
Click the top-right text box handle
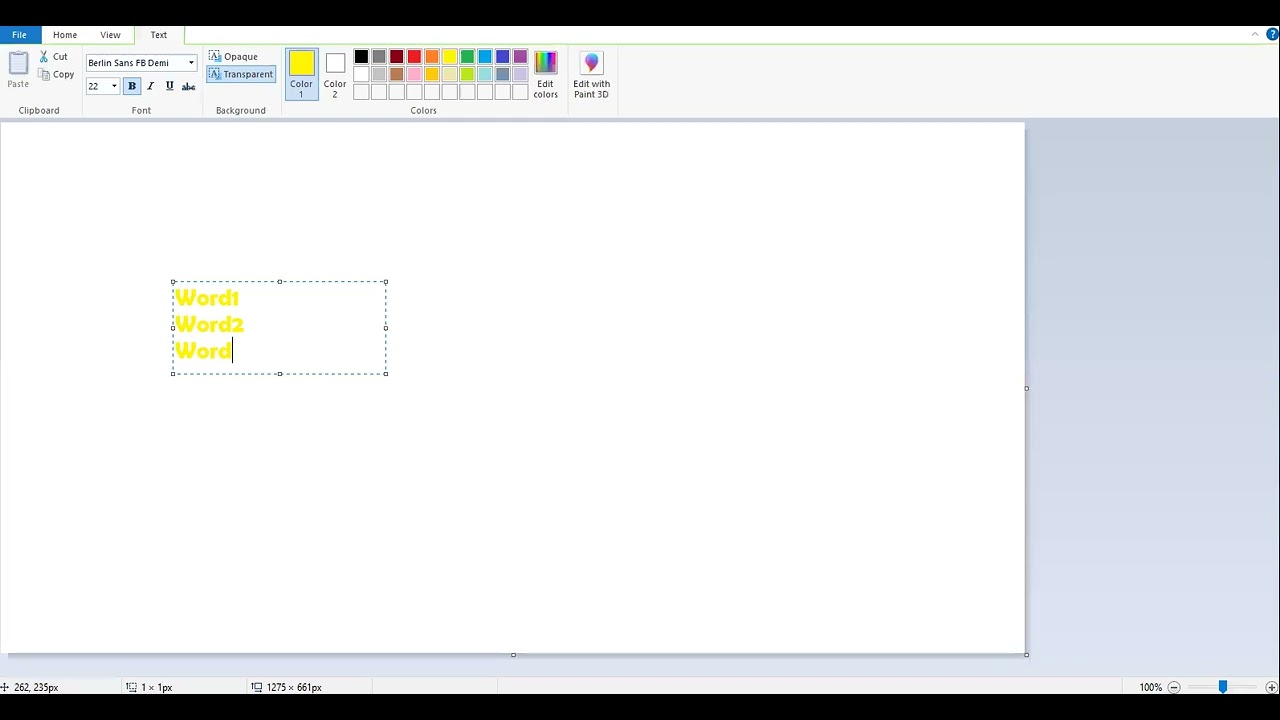[386, 282]
